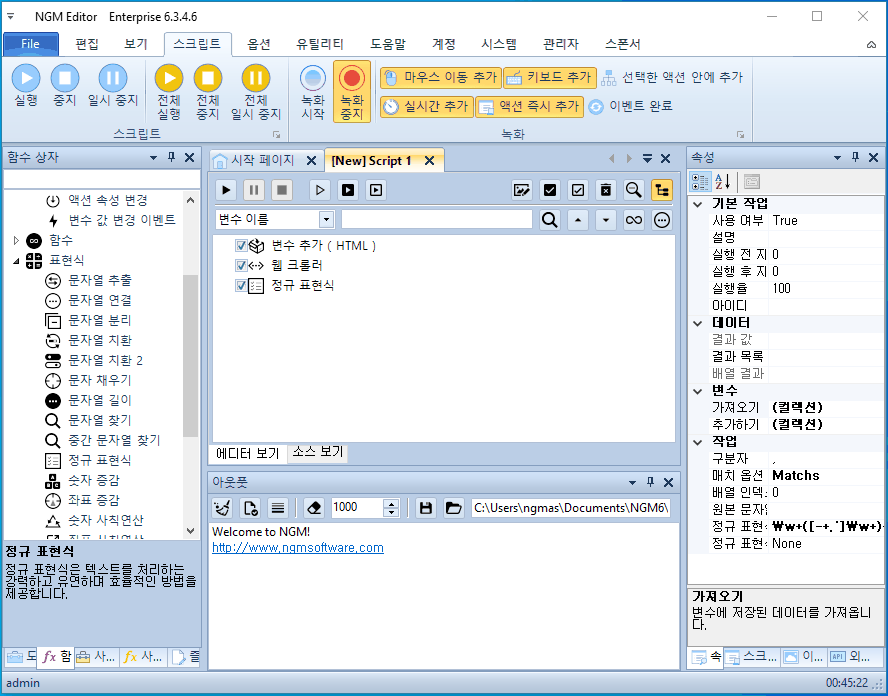Toggle 키보드 추가 option
This screenshot has height=696, width=888.
(549, 78)
